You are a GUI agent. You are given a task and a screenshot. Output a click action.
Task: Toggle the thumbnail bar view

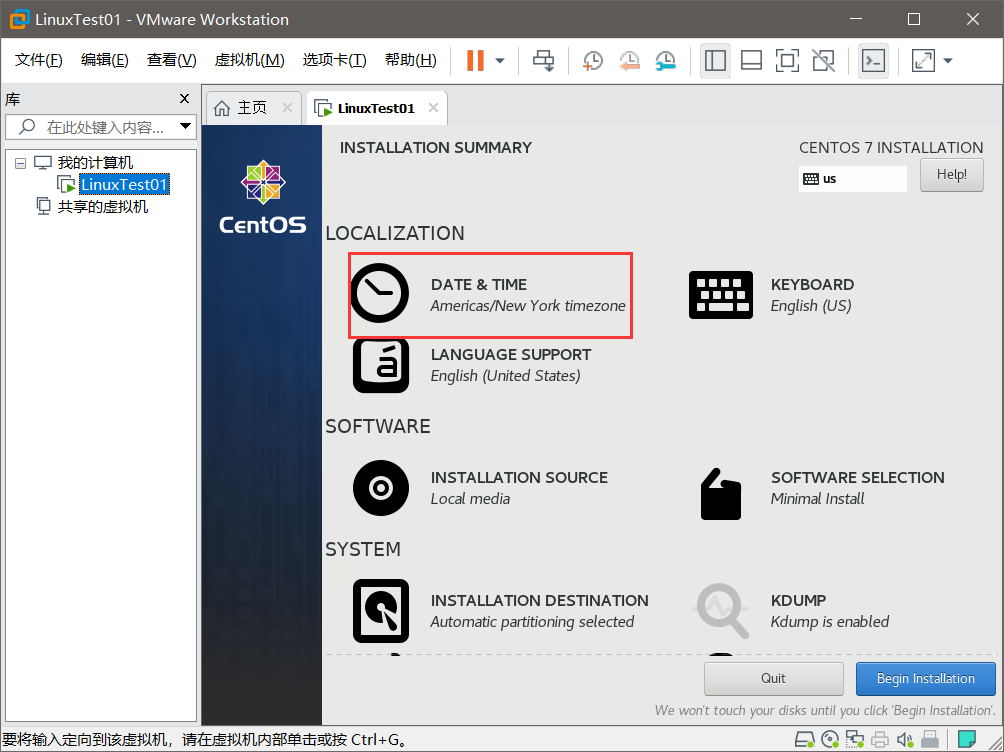pyautogui.click(x=751, y=61)
